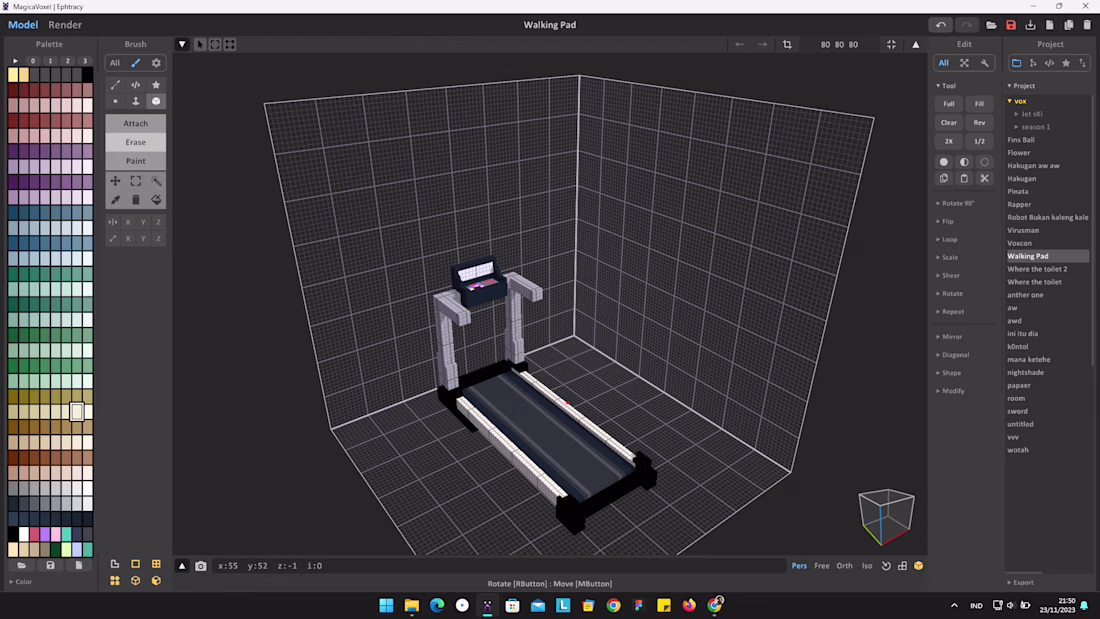Switch brush mode to Attach

(x=135, y=124)
